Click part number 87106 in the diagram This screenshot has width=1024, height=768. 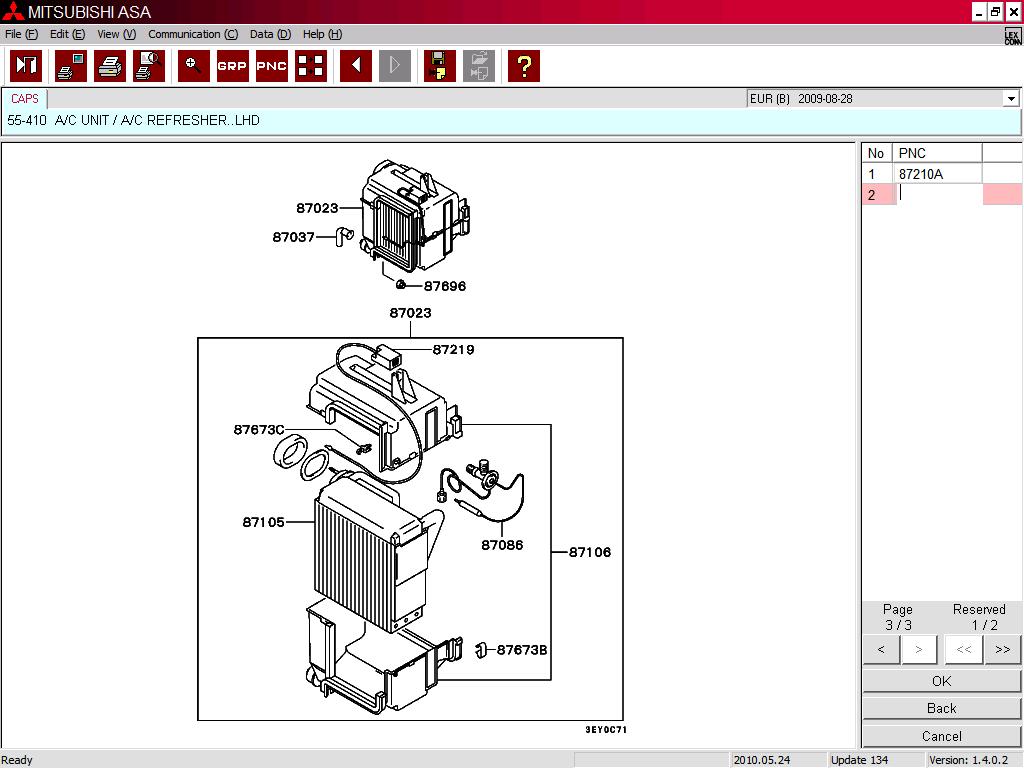point(590,552)
